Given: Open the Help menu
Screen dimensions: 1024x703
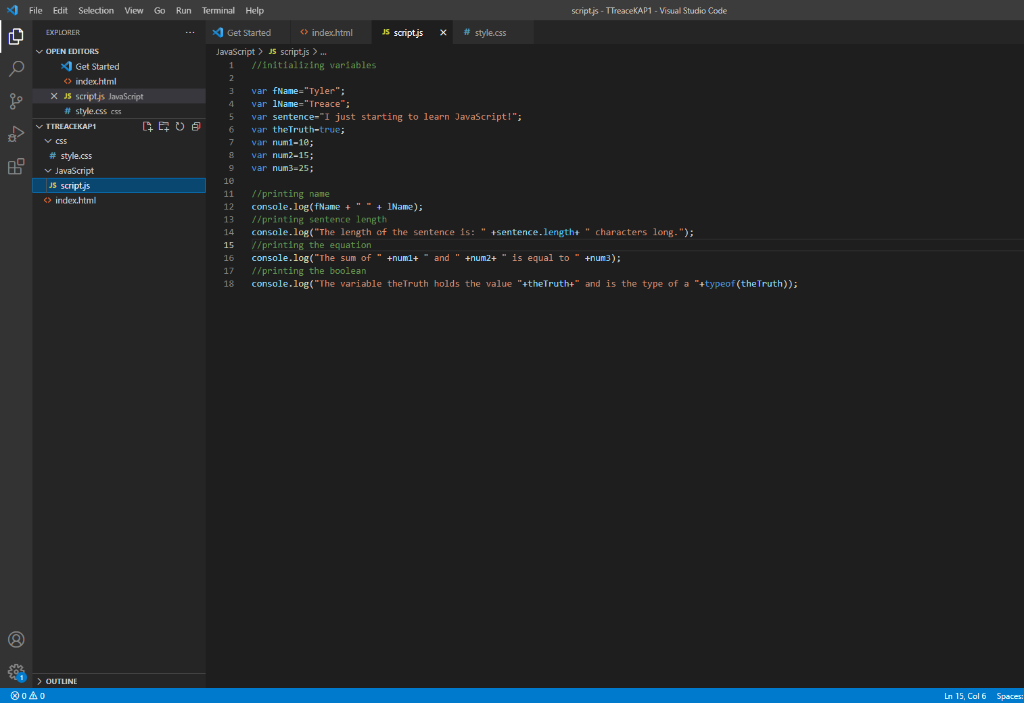Looking at the screenshot, I should point(255,10).
